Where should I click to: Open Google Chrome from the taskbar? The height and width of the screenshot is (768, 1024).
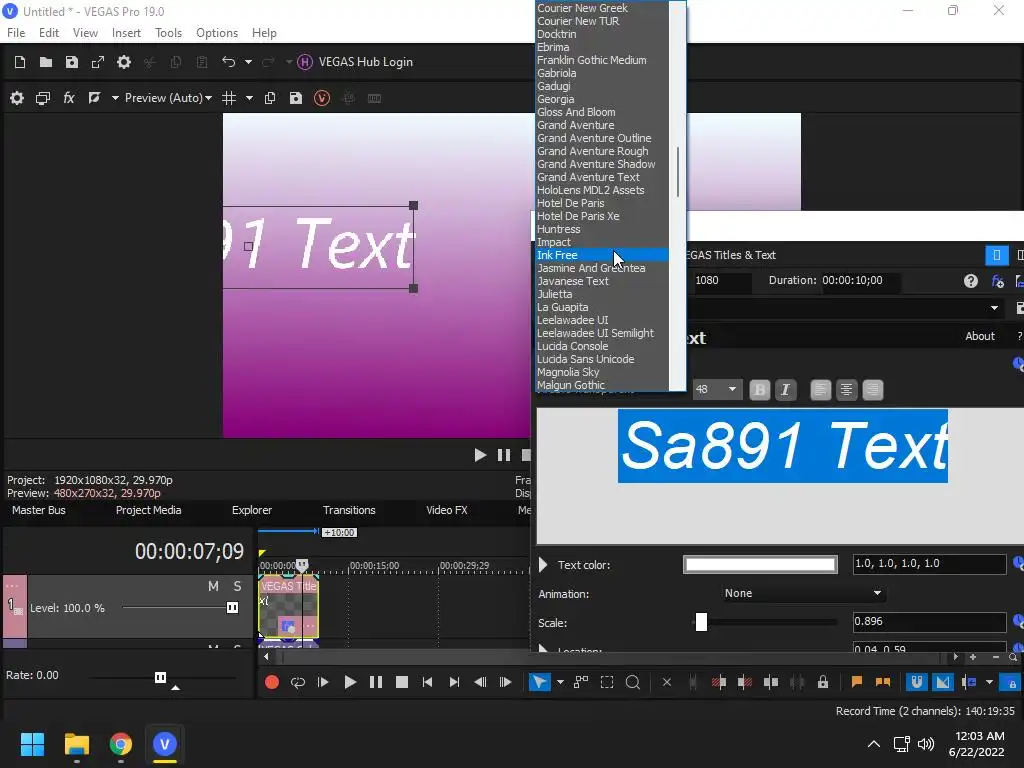point(121,744)
